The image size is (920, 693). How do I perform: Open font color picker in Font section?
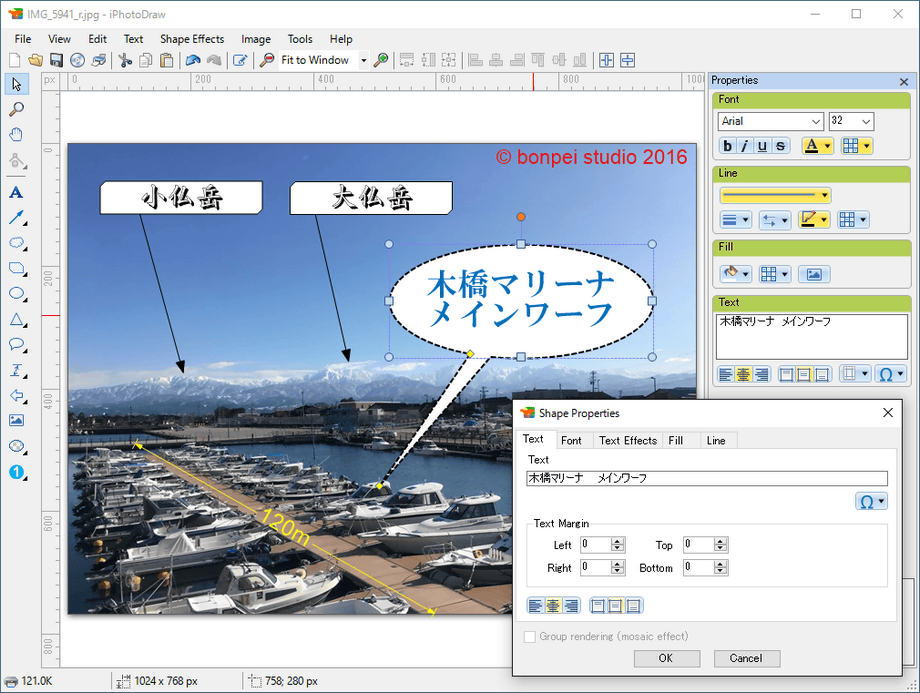point(817,146)
